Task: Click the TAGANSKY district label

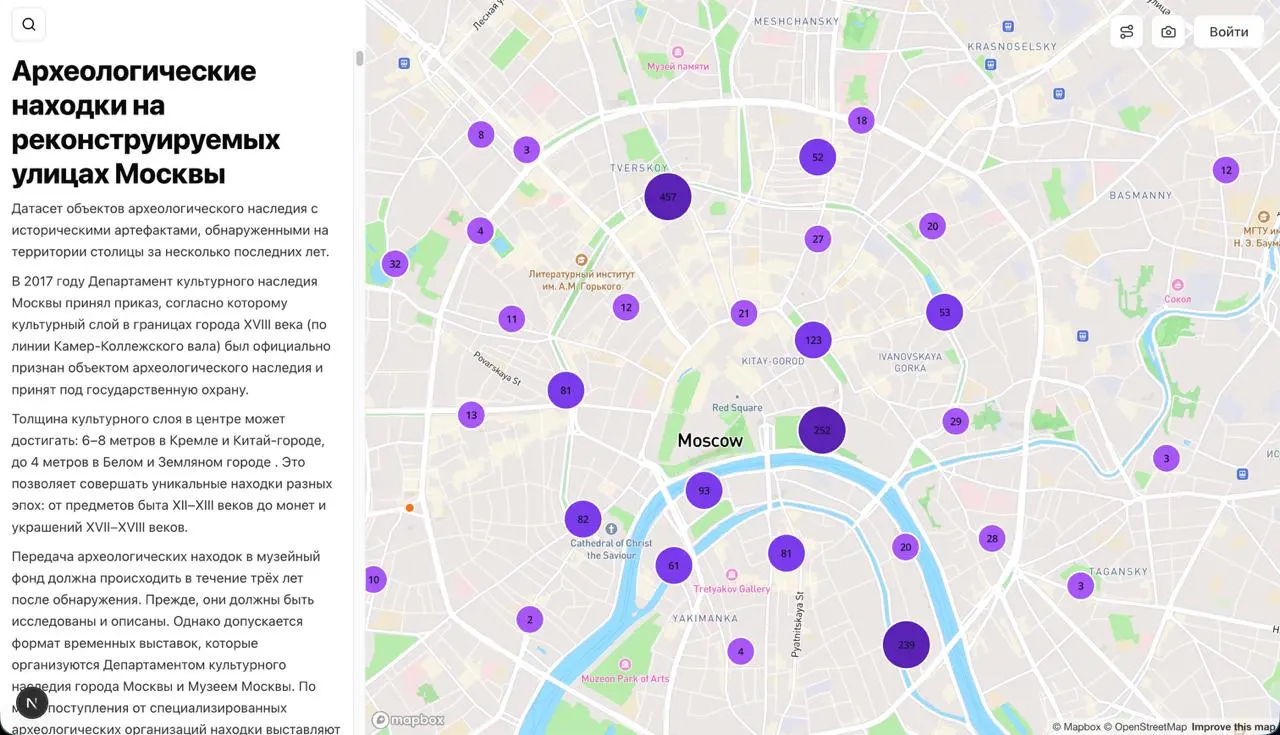Action: (x=1118, y=572)
